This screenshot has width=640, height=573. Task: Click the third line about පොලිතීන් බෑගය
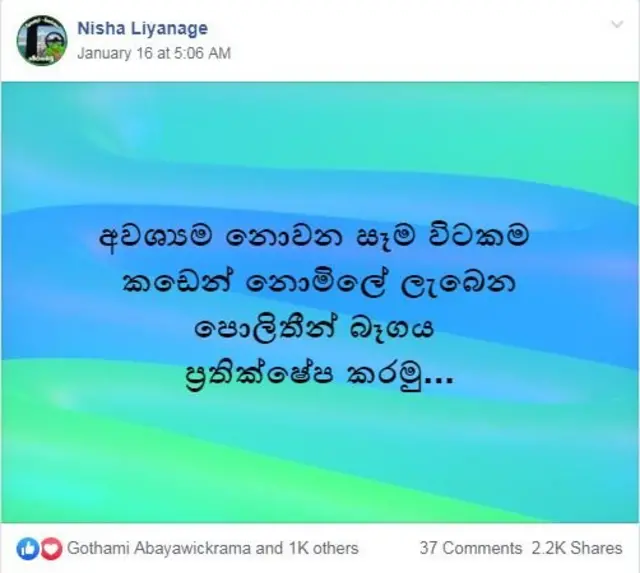tap(314, 329)
